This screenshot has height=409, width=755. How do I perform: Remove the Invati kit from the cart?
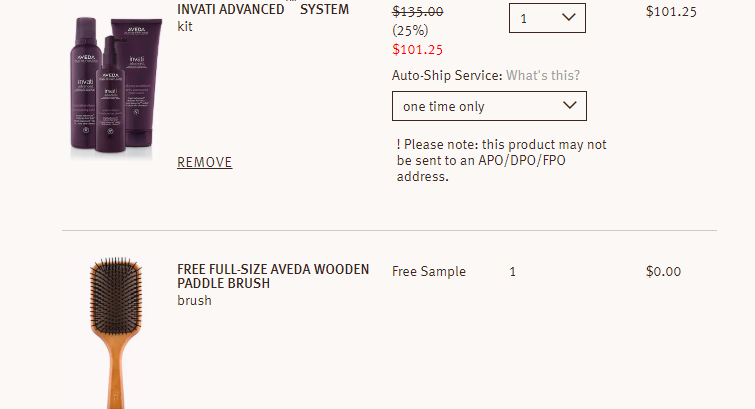tap(204, 162)
